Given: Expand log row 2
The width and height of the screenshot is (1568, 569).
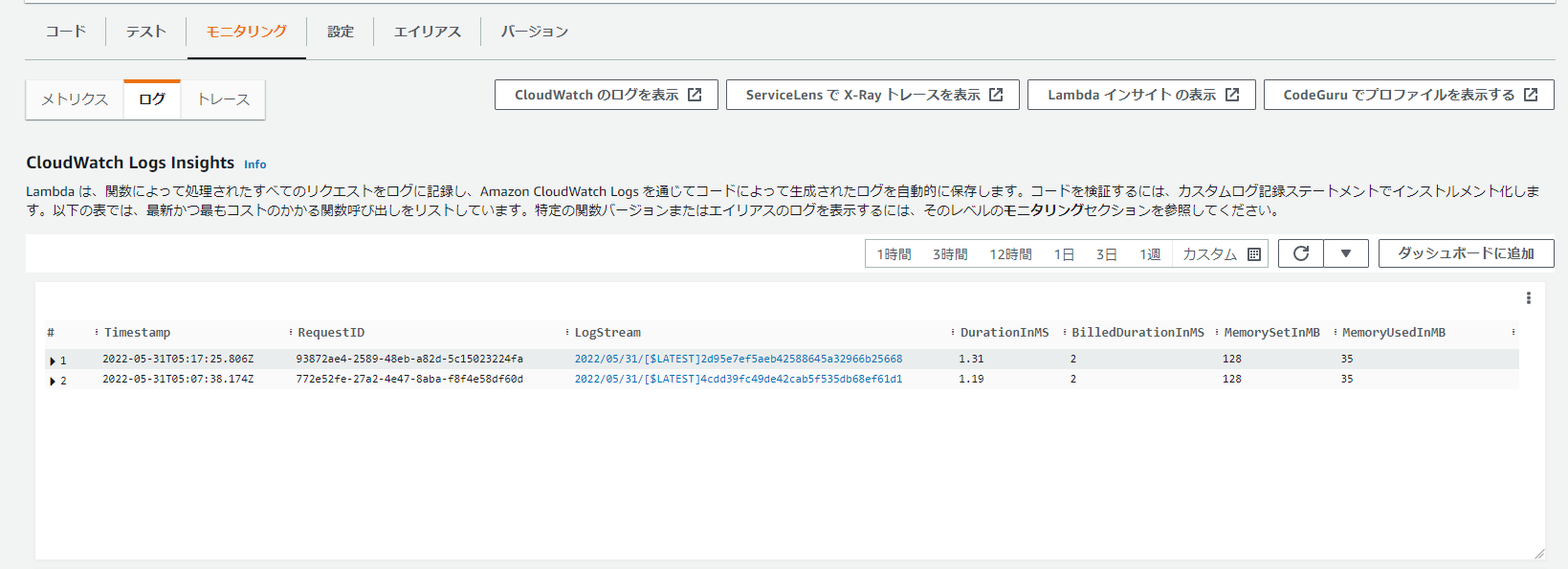Looking at the screenshot, I should (x=53, y=381).
